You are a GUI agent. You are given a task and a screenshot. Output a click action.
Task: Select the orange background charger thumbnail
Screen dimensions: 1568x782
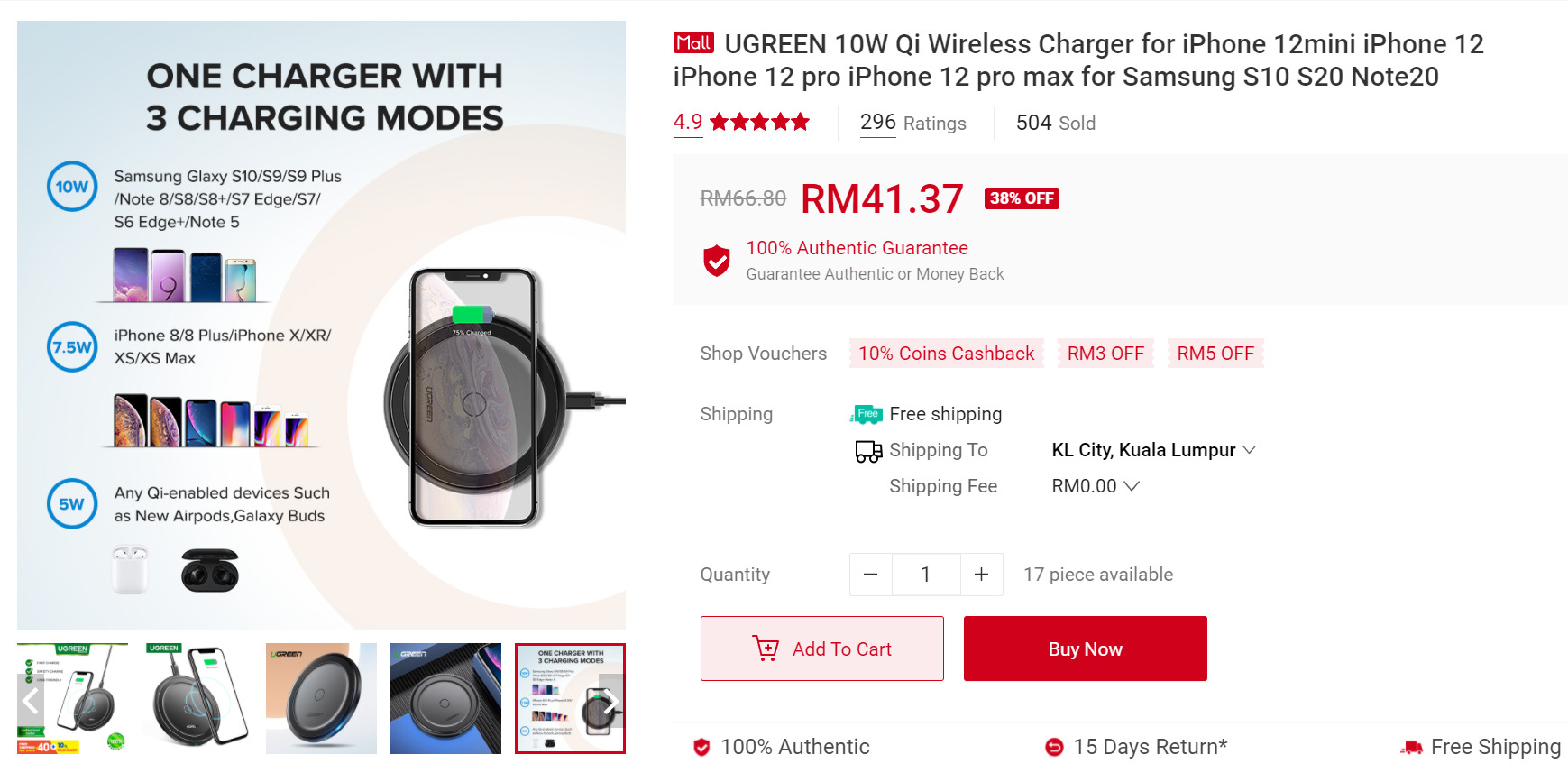[x=321, y=698]
